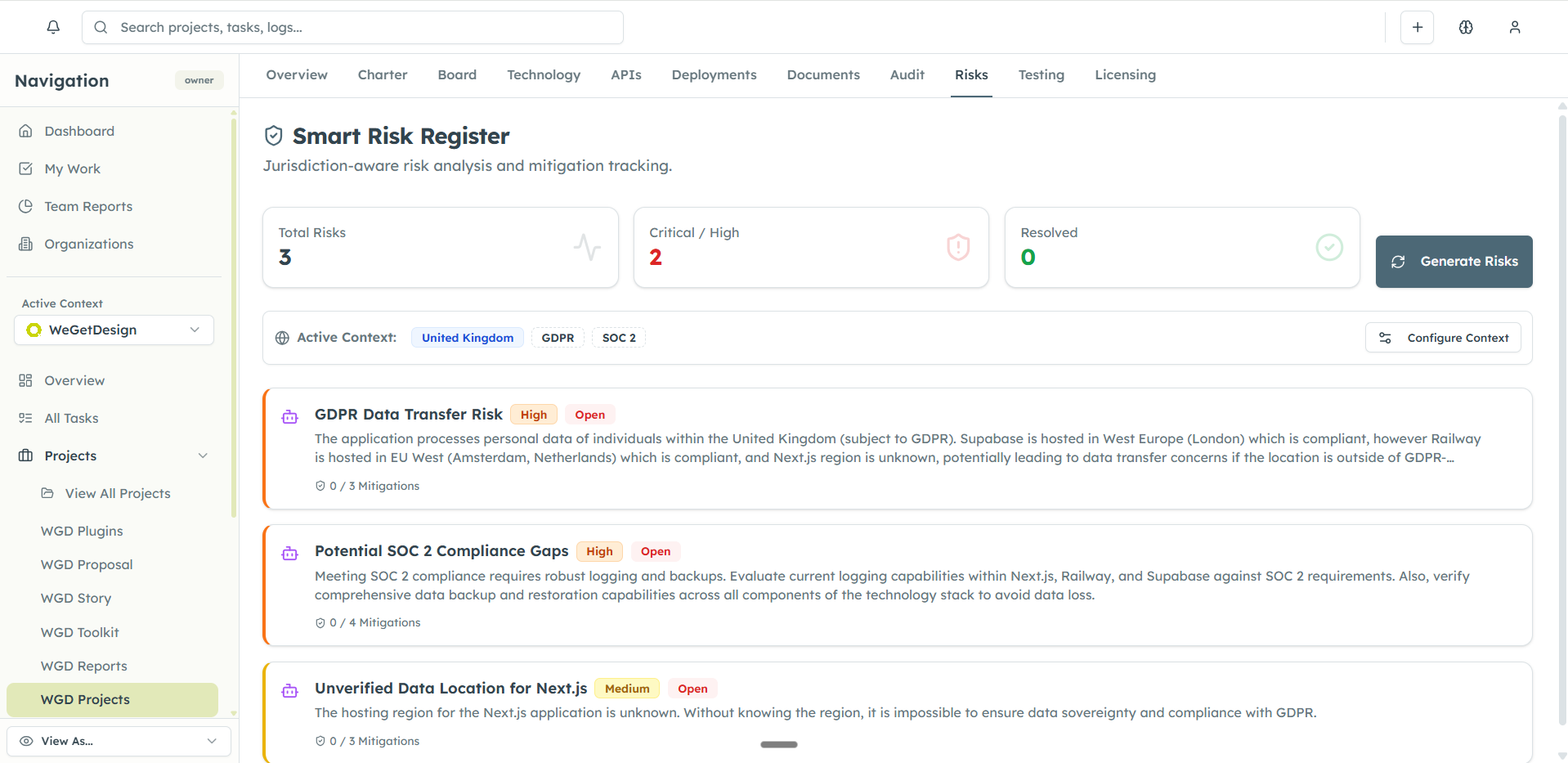
Task: Click the Configure Context button
Action: pyautogui.click(x=1443, y=338)
